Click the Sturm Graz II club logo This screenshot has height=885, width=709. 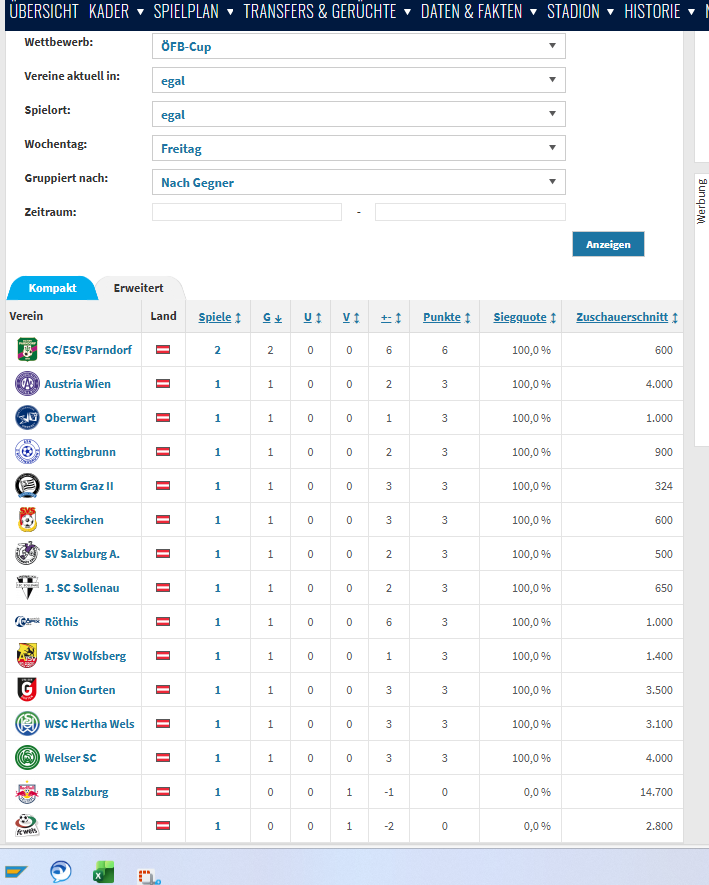click(27, 486)
